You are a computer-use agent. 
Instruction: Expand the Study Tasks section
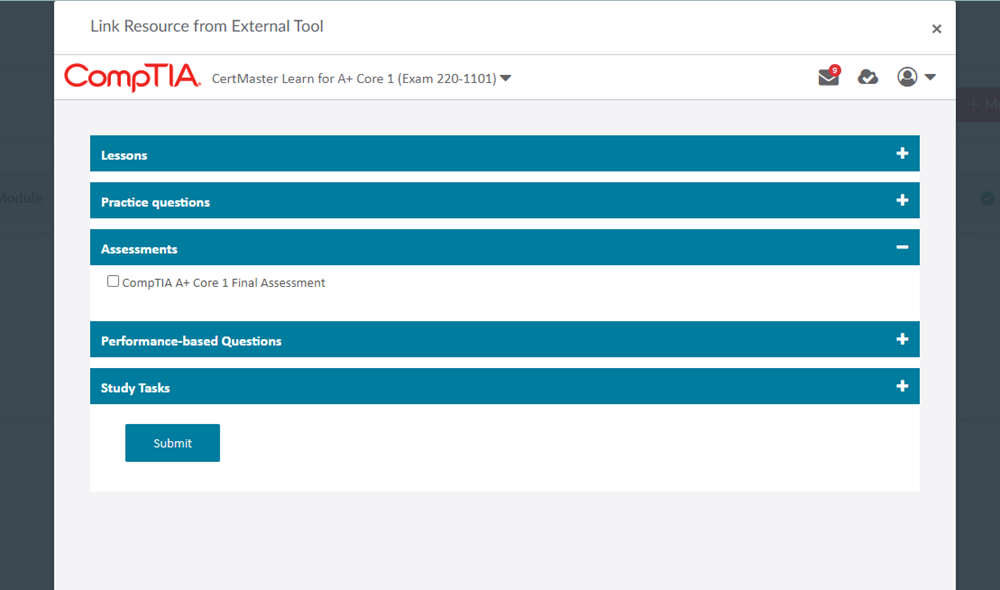pyautogui.click(x=902, y=386)
